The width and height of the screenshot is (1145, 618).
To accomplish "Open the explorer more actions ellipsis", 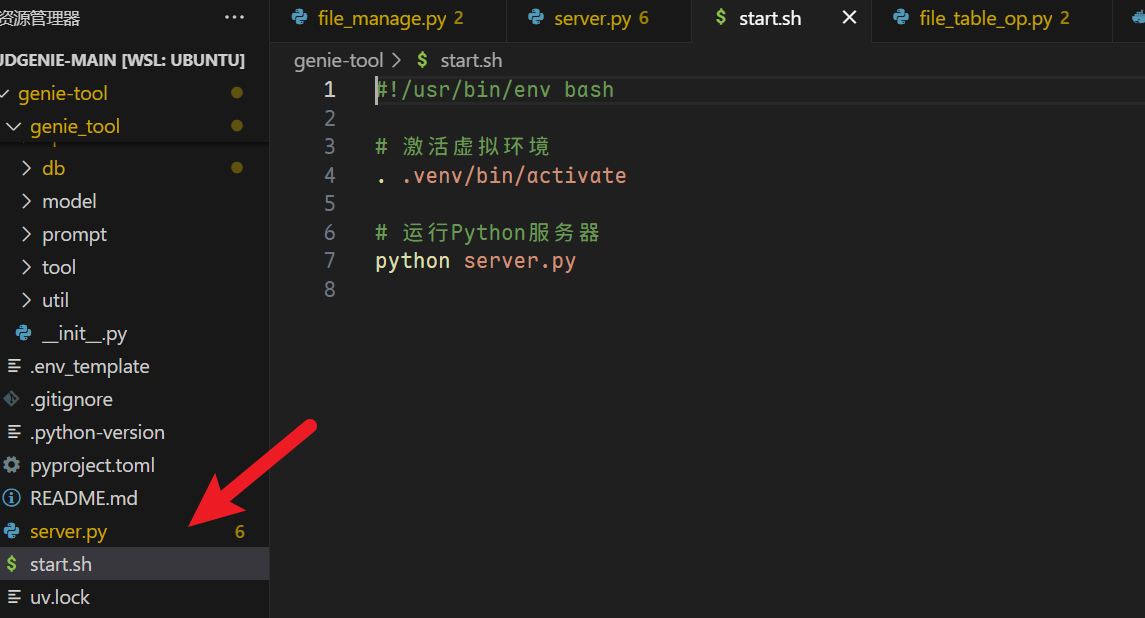I will tap(234, 17).
